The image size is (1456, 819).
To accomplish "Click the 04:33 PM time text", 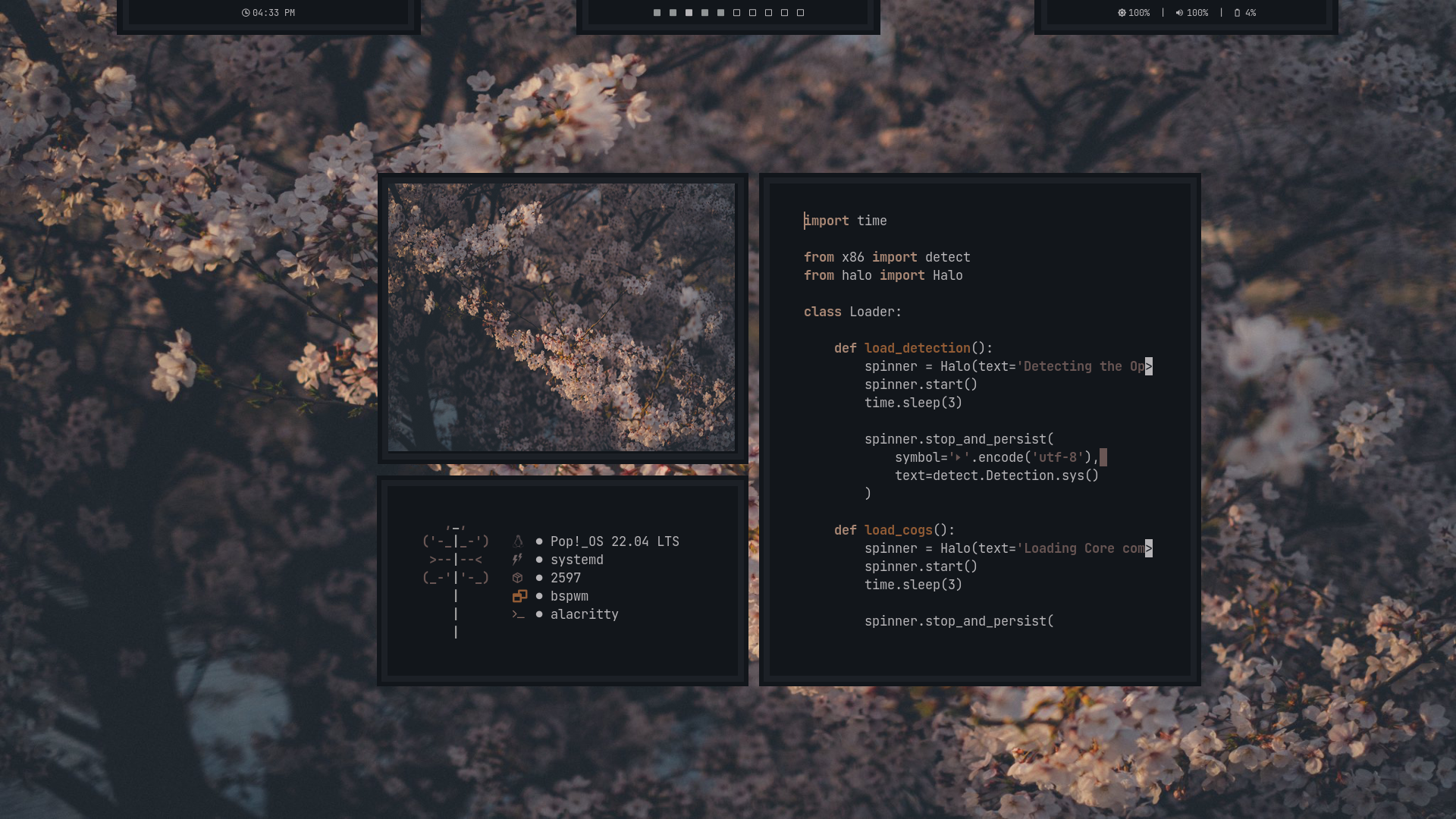I will tap(274, 13).
